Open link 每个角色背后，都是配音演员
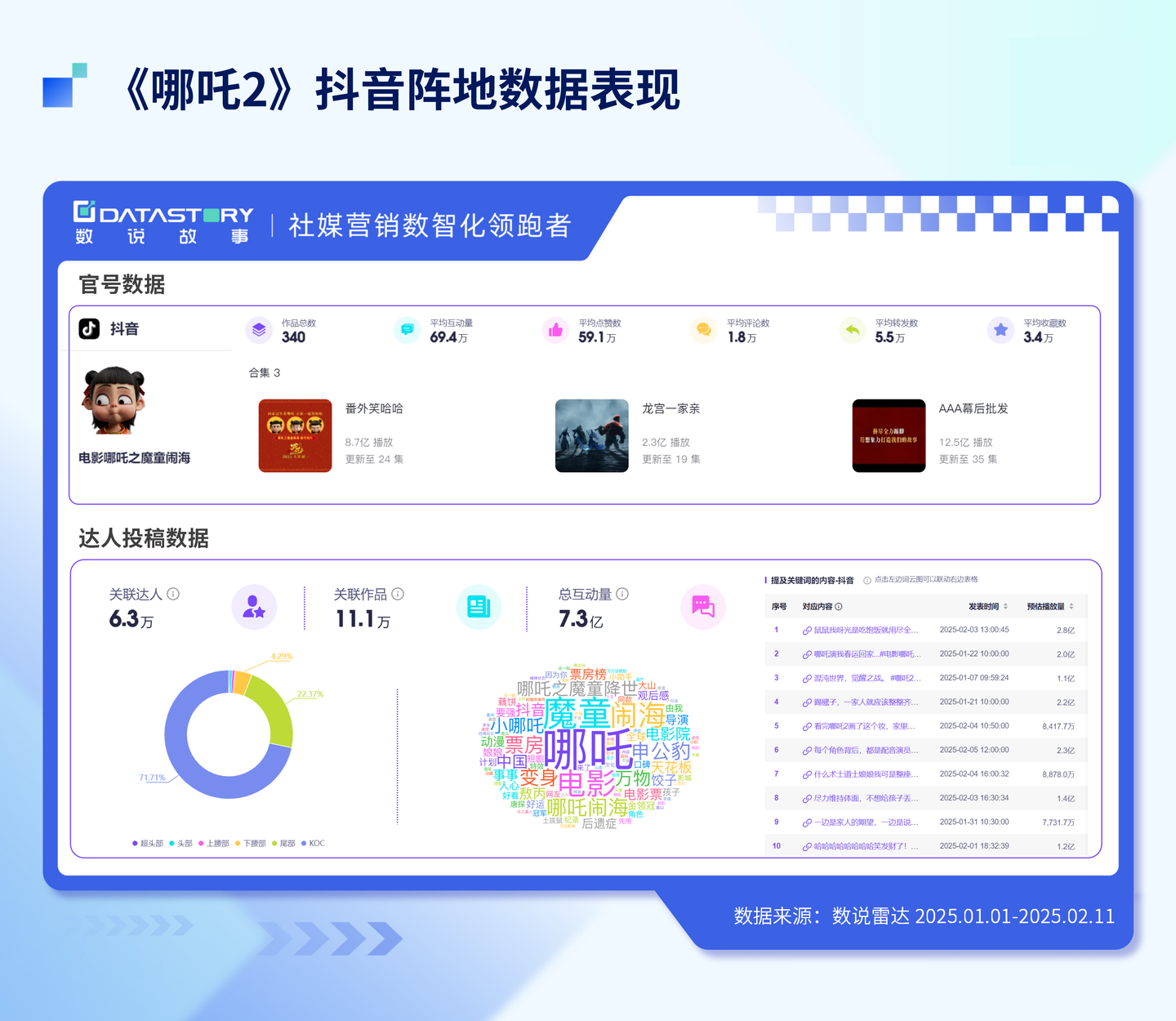Viewport: 1176px width, 1021px height. (866, 750)
